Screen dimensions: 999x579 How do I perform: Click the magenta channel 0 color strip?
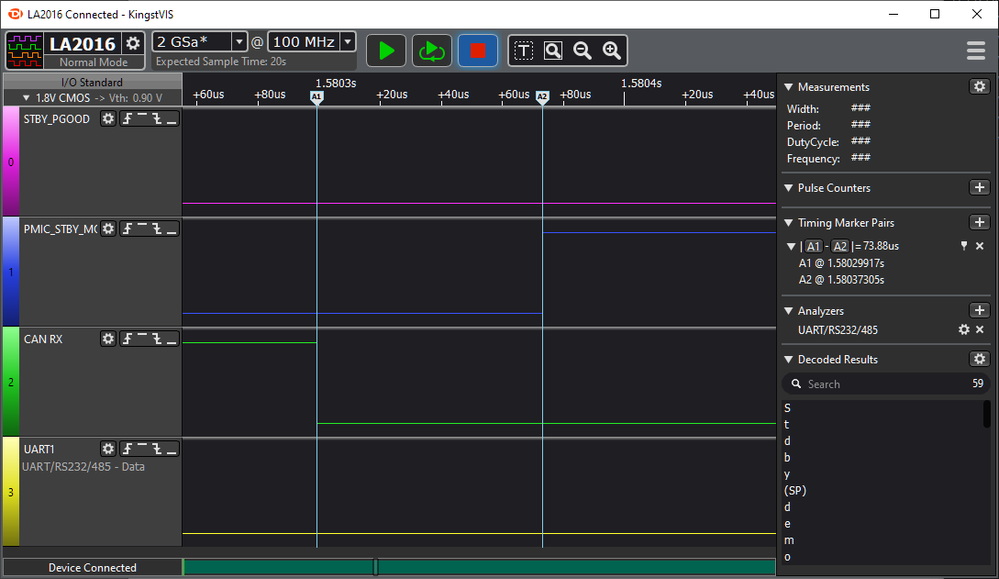(x=11, y=162)
